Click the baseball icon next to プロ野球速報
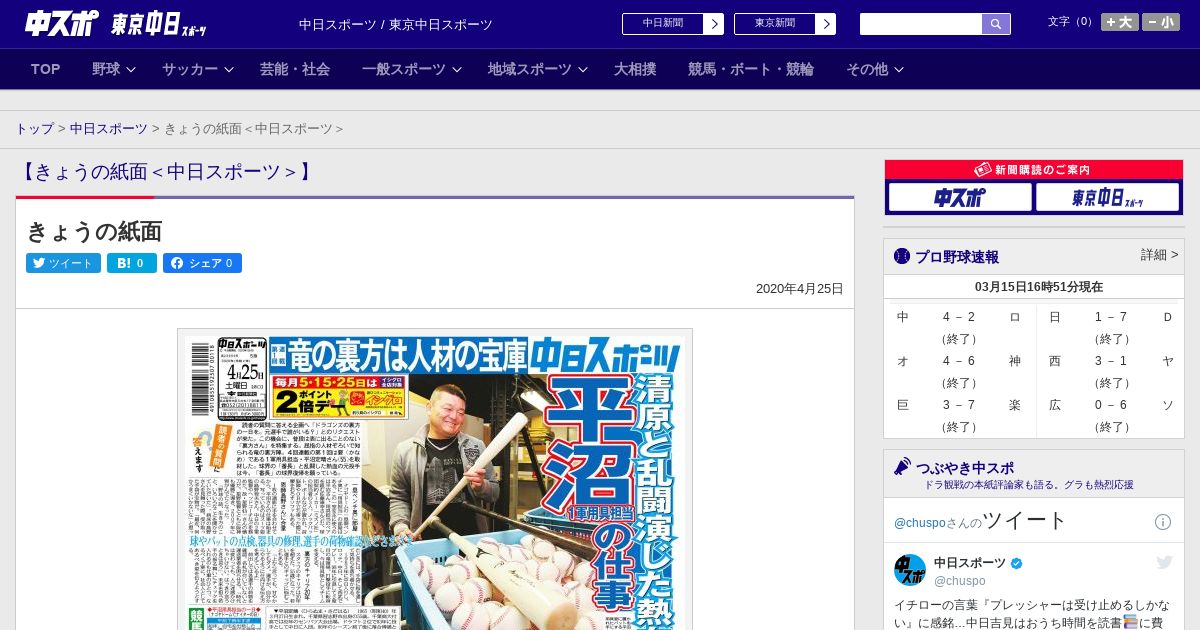Image resolution: width=1200 pixels, height=630 pixels. click(x=902, y=256)
